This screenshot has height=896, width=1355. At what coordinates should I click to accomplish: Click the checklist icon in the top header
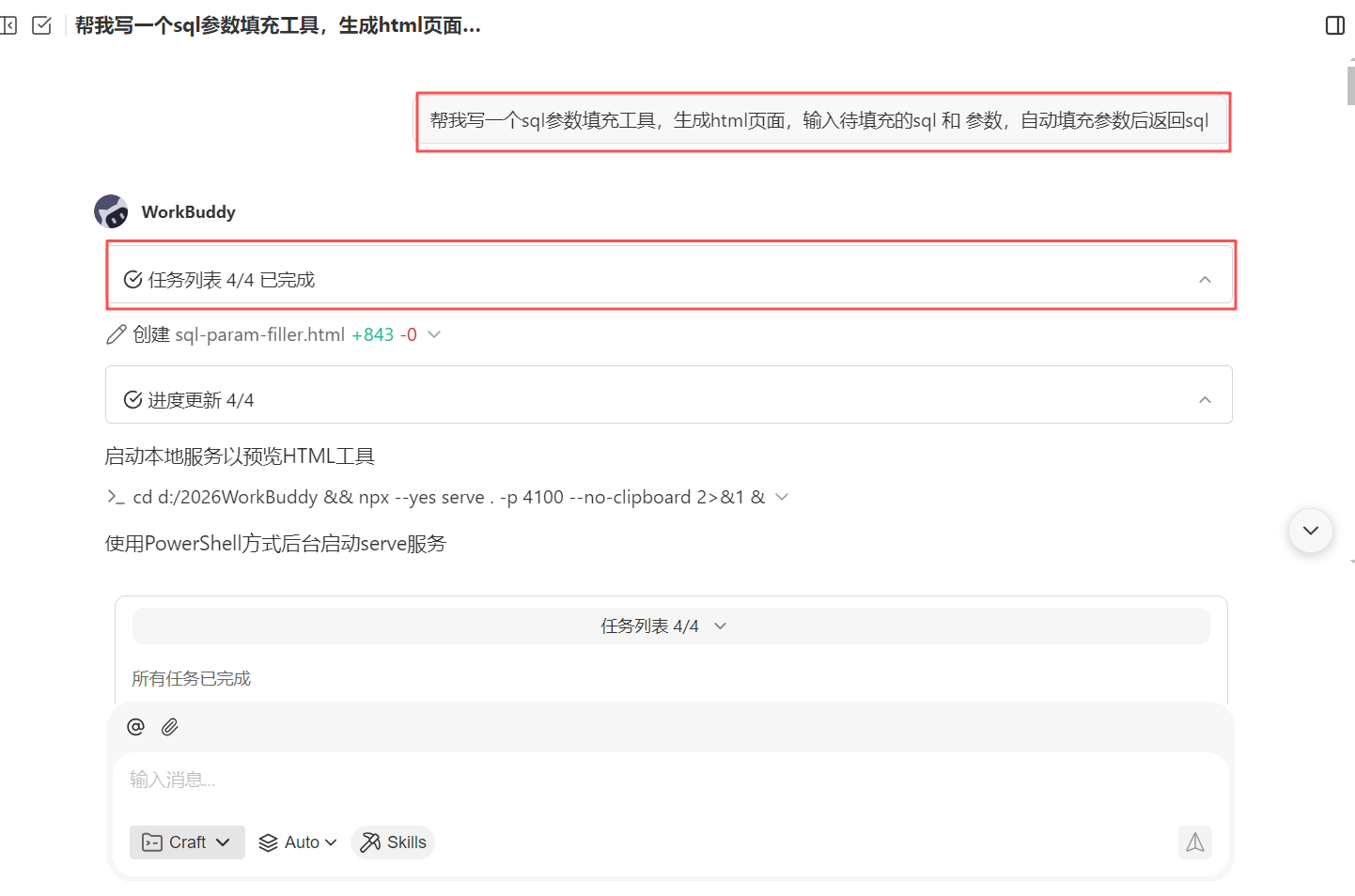click(x=41, y=25)
